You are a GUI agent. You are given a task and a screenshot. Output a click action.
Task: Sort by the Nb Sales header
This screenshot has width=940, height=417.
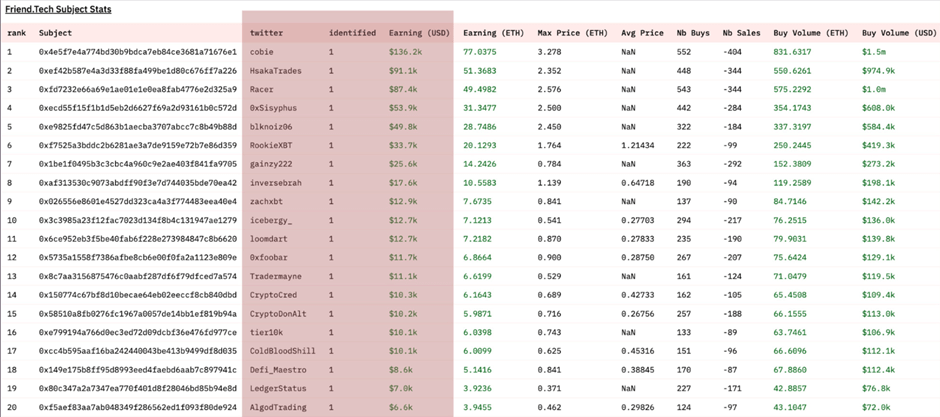742,34
